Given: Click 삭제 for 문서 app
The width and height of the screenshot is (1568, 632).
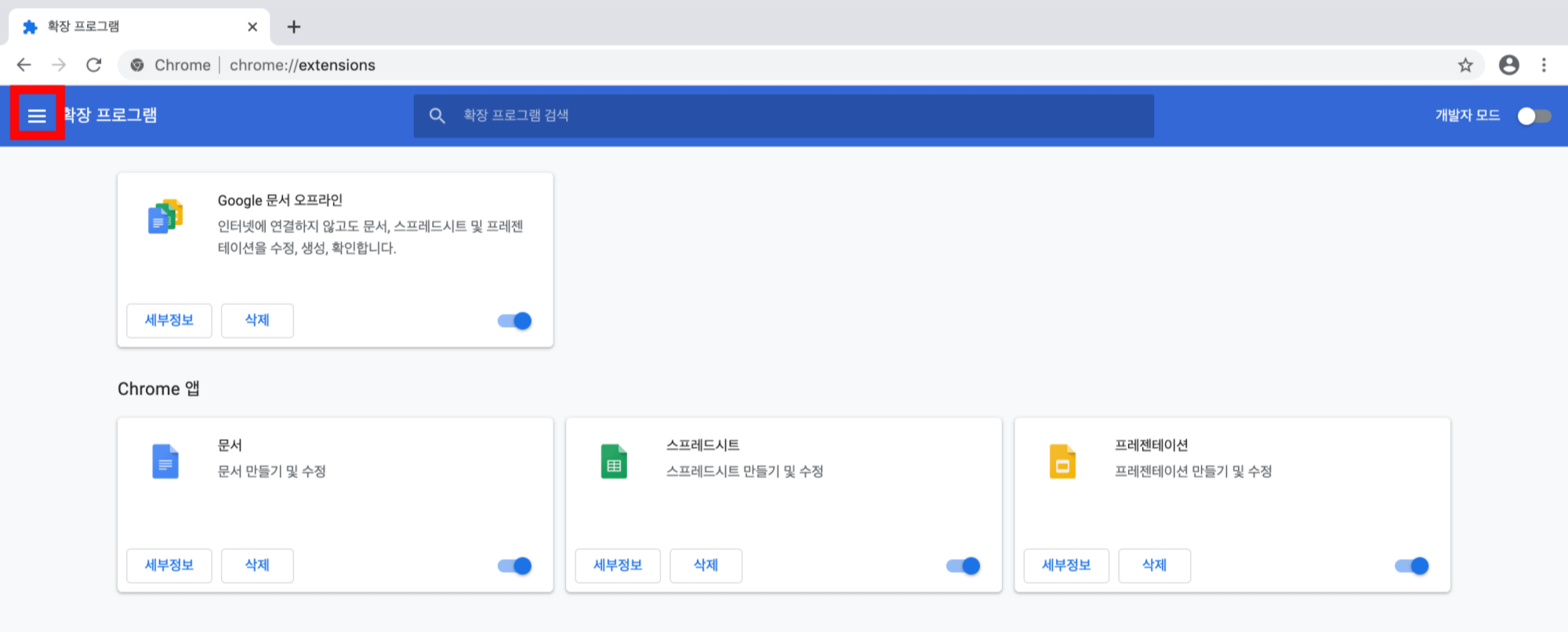Looking at the screenshot, I should 257,565.
